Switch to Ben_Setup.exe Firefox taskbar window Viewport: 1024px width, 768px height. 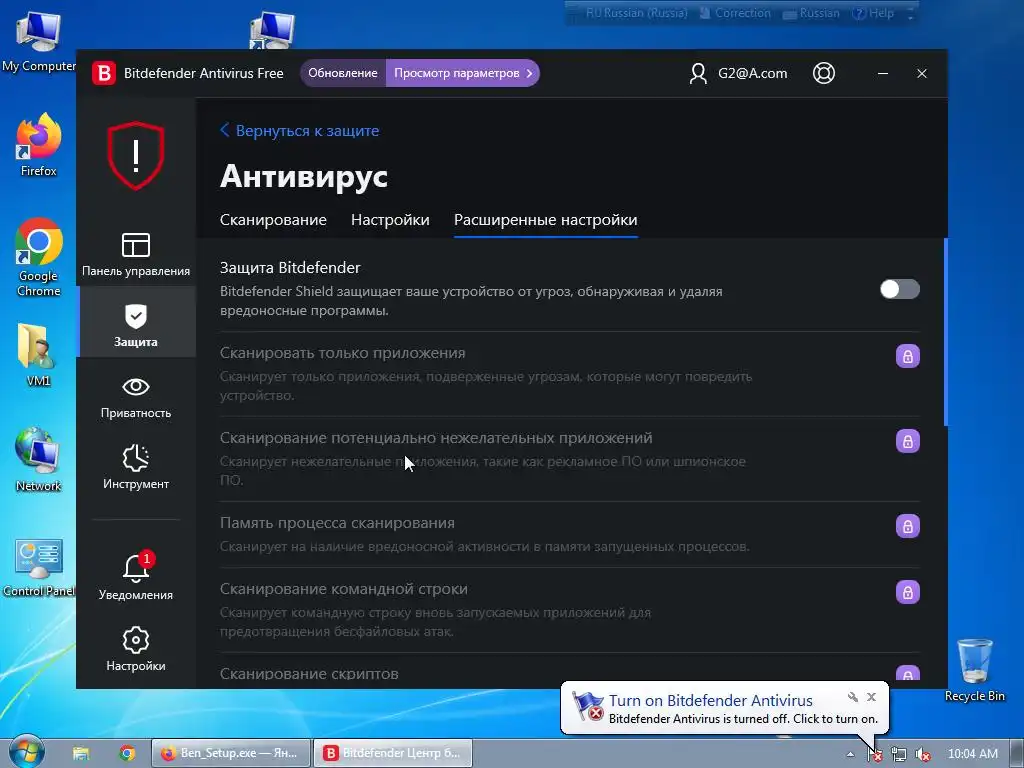point(229,753)
